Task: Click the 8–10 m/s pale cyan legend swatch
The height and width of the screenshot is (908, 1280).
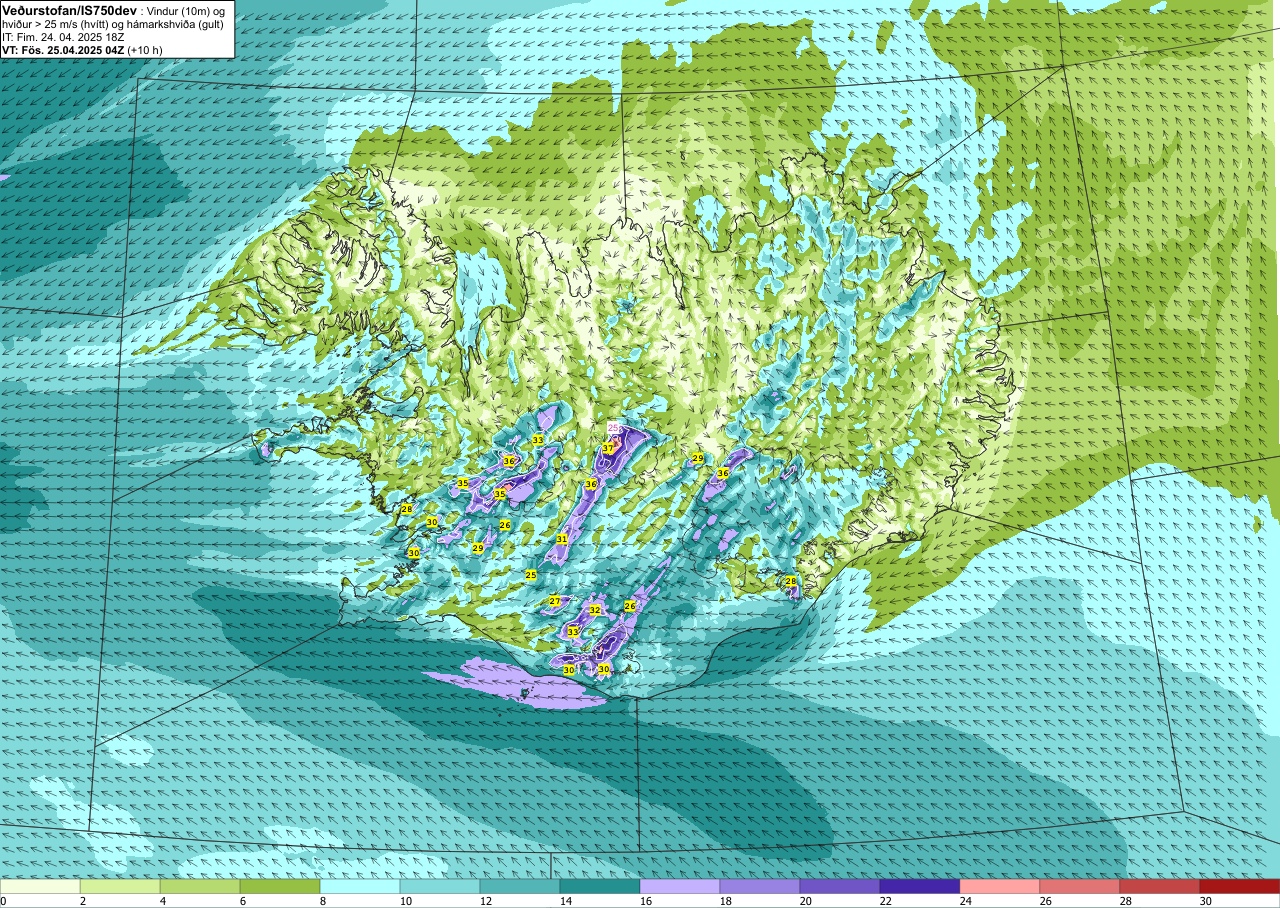Action: coord(360,886)
